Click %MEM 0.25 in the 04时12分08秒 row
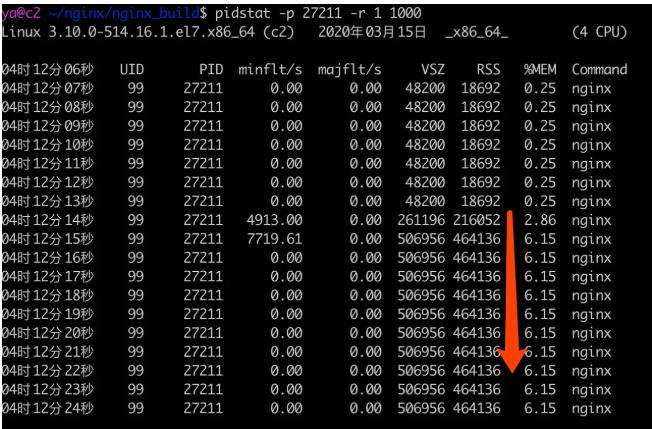Viewport: 652px width, 429px height. [x=540, y=107]
